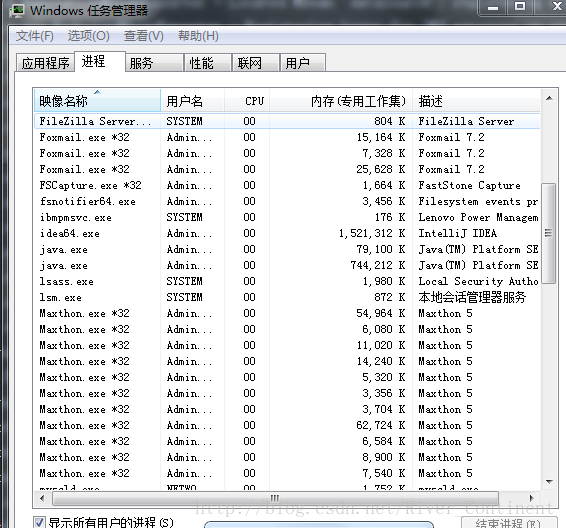Screen dimensions: 566x528
Task: Click the Task Manager title bar icon
Action: point(17,10)
